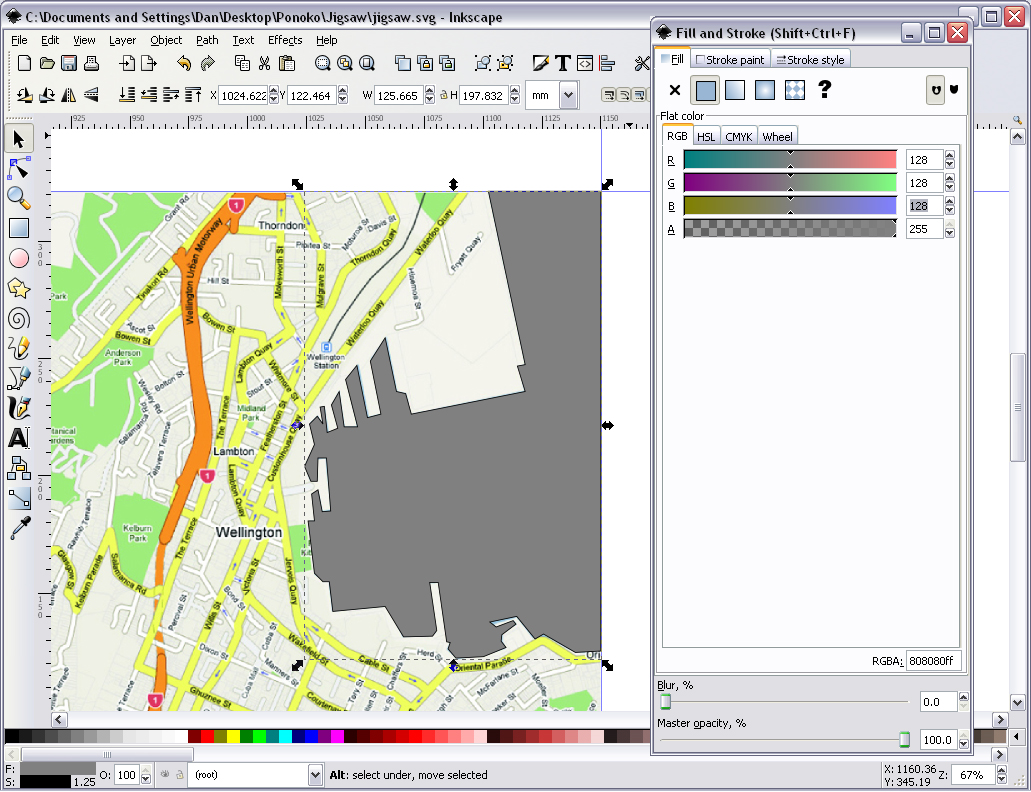
Task: Click the yellow swatch in the palette
Action: click(x=233, y=737)
